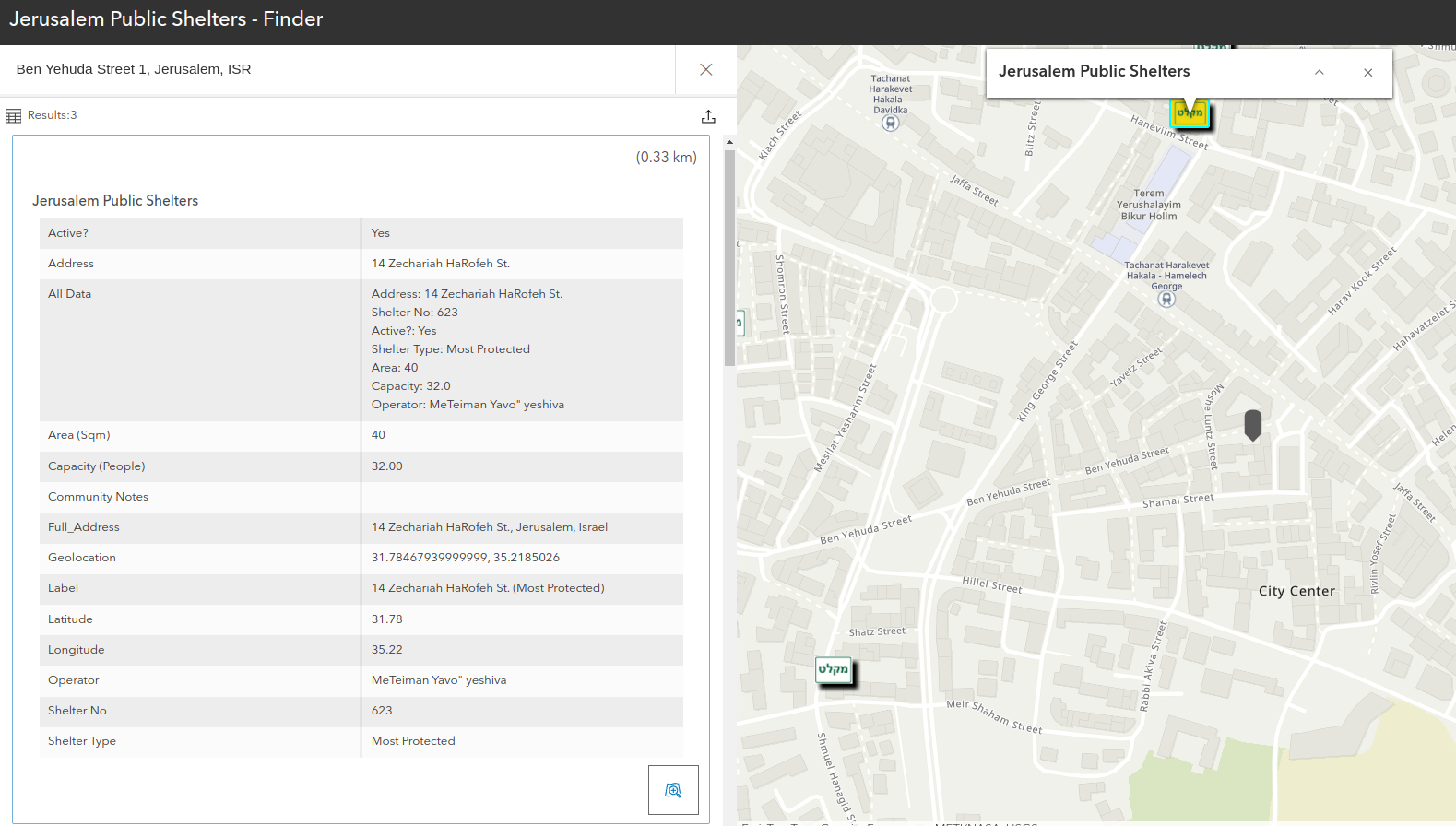This screenshot has width=1456, height=826.
Task: Click the export results icon
Action: click(708, 116)
